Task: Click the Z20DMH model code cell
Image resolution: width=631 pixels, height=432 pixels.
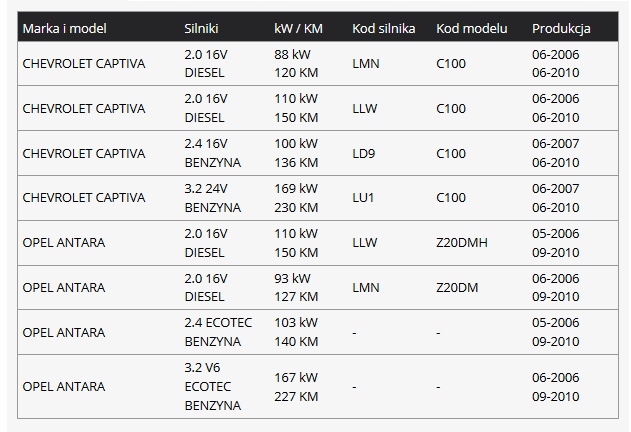Action: 462,243
